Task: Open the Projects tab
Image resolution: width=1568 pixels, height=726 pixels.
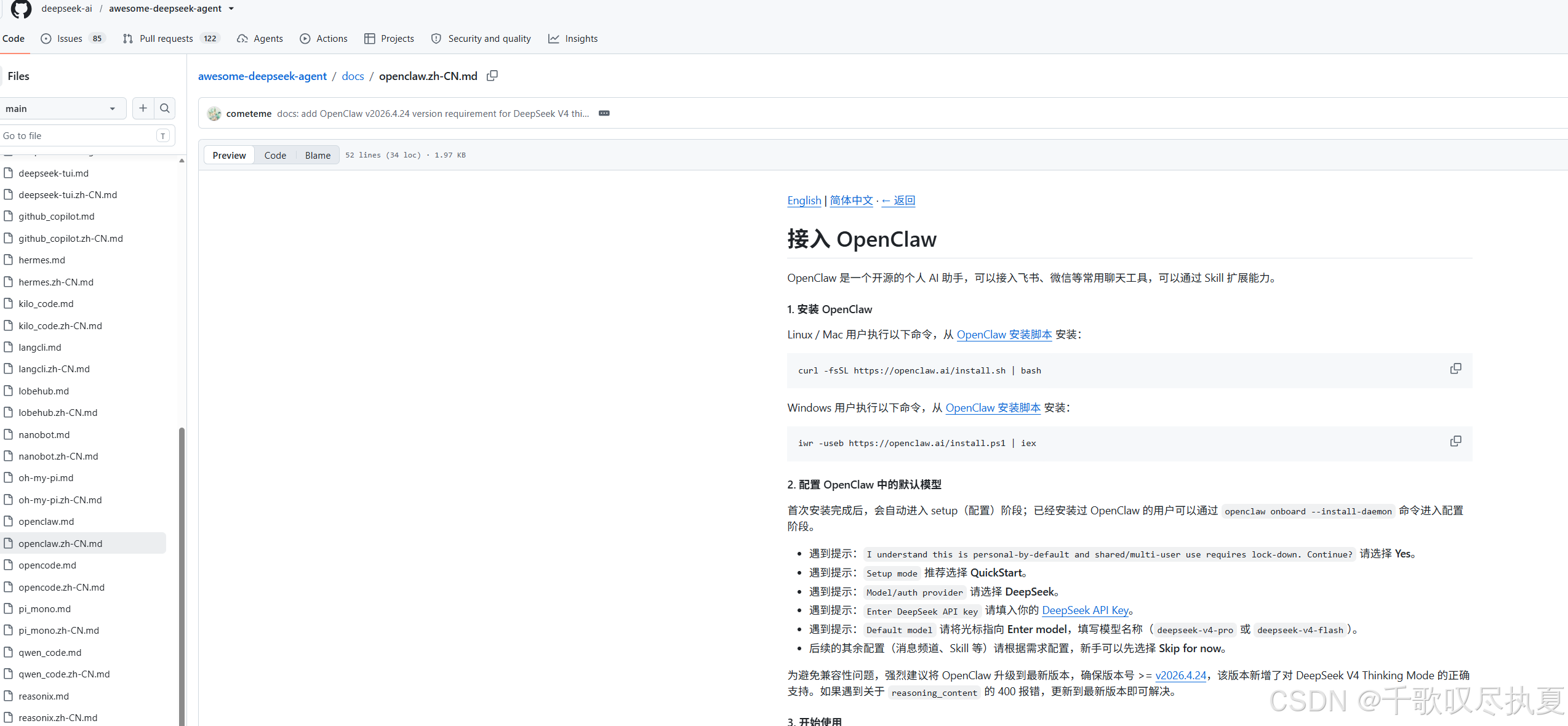Action: (390, 38)
